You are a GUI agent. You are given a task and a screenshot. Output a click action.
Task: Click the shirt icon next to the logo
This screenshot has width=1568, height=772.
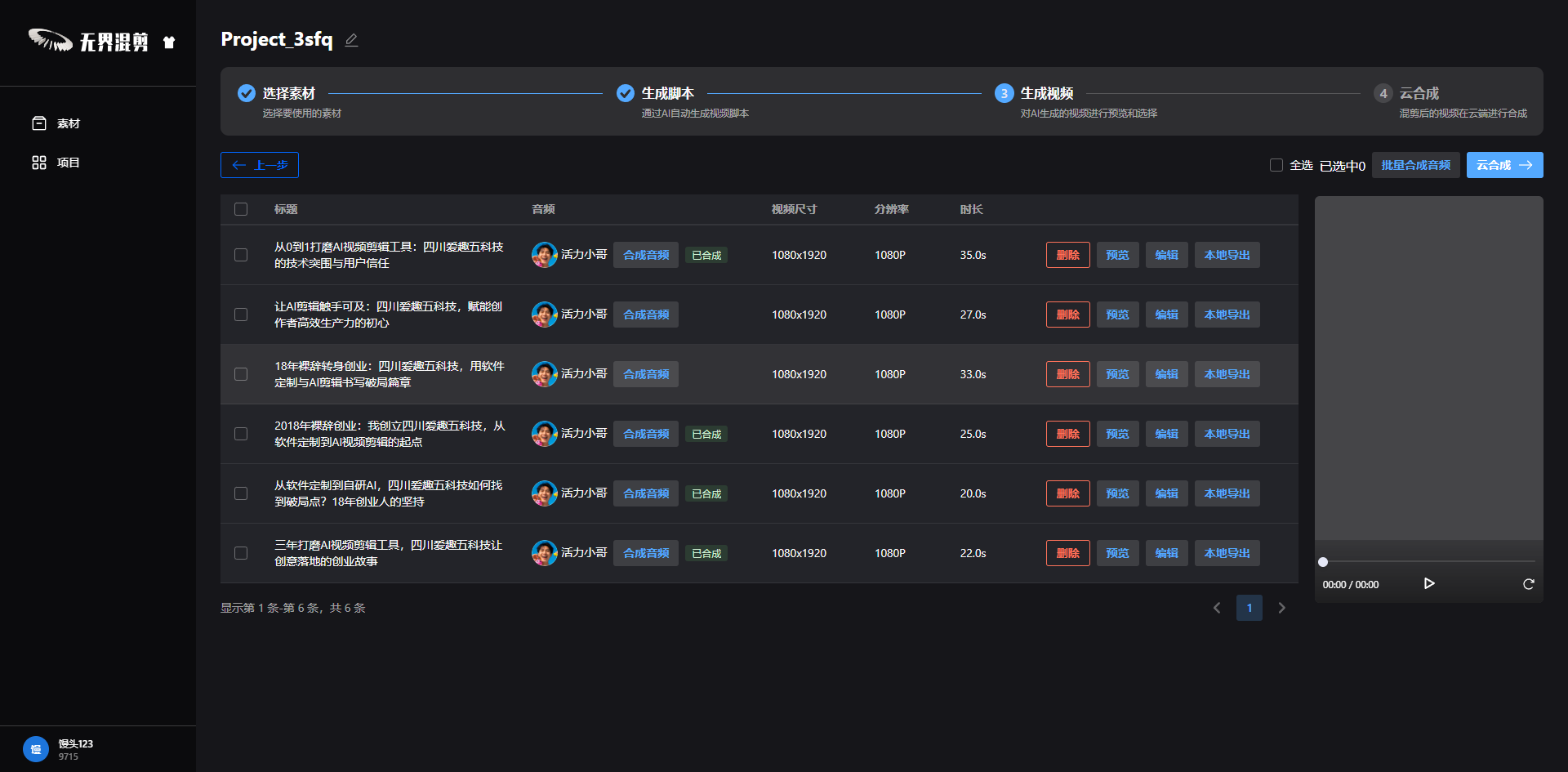point(169,42)
